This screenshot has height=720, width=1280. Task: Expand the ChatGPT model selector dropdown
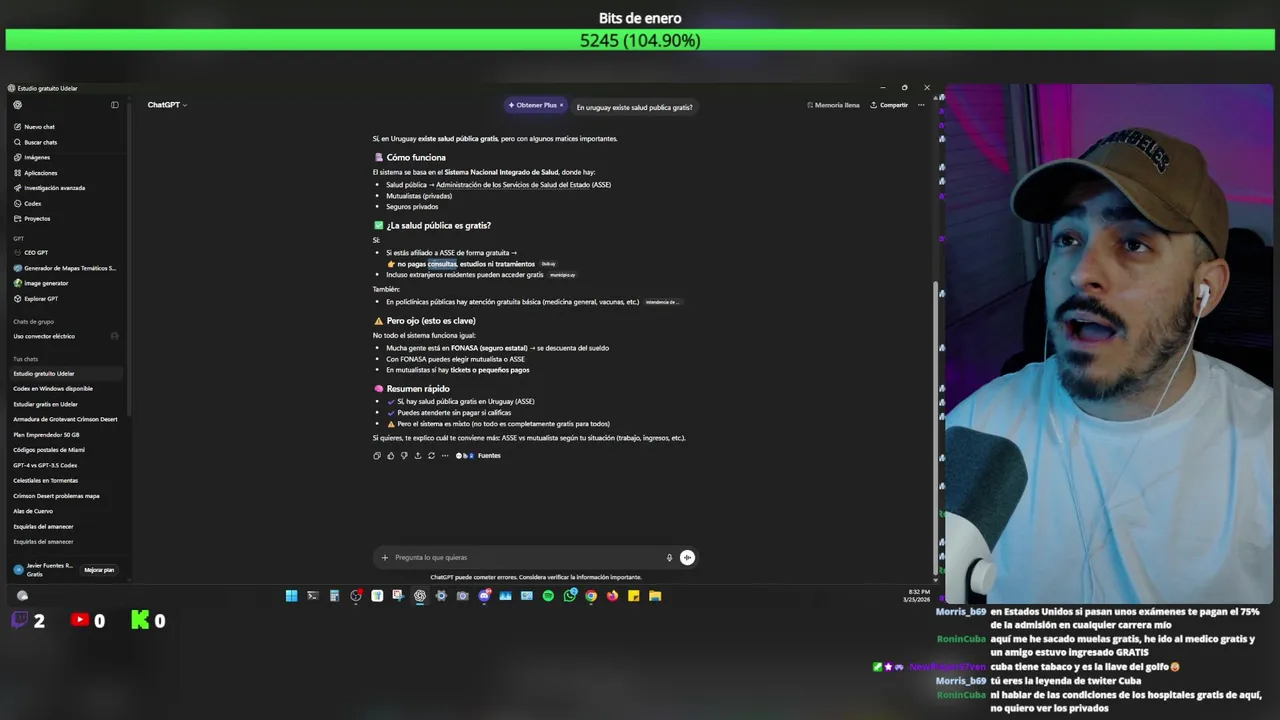tap(167, 105)
